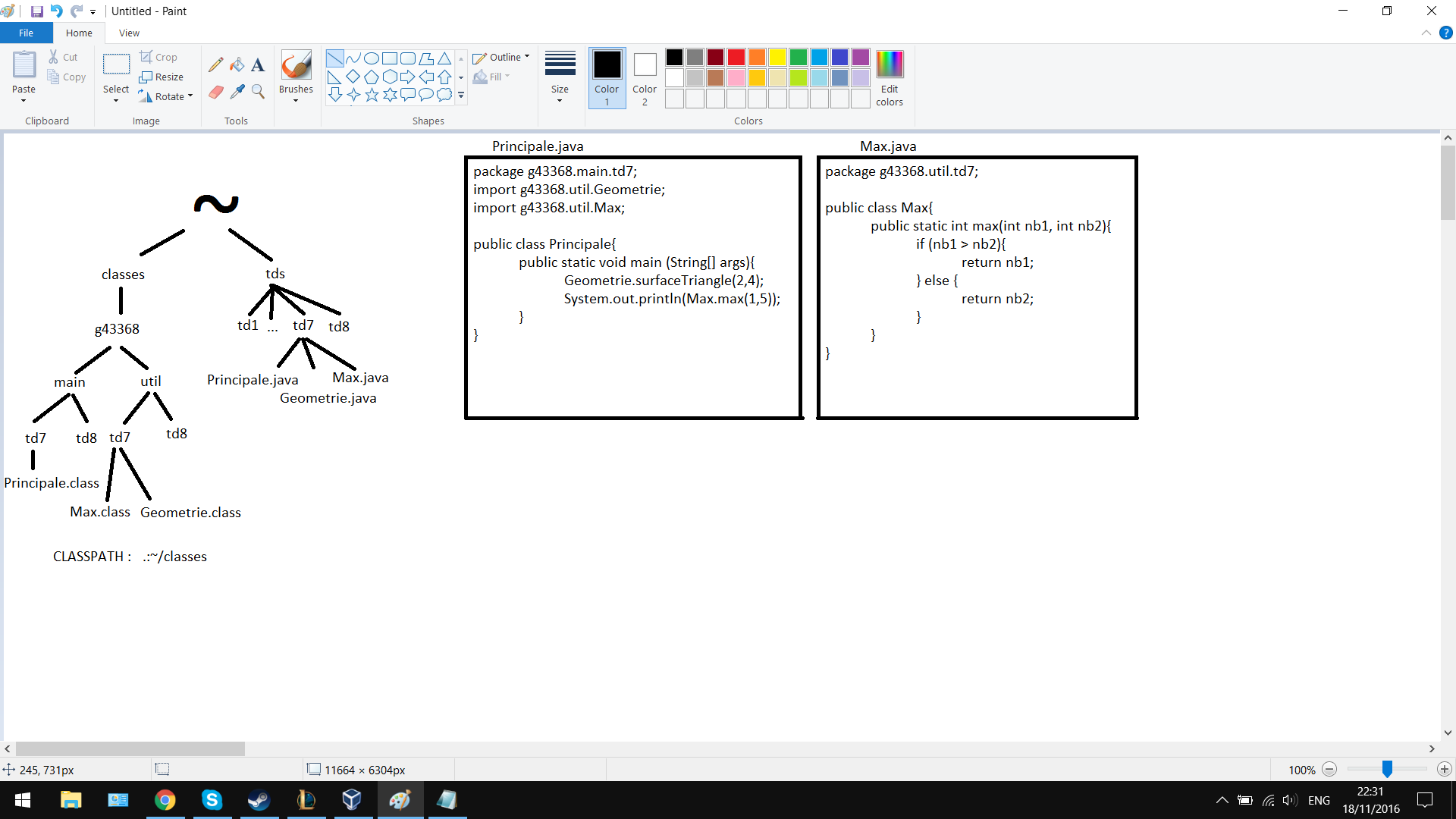Click the Zoom in plus button
Viewport: 1456px width, 819px height.
pos(1445,769)
